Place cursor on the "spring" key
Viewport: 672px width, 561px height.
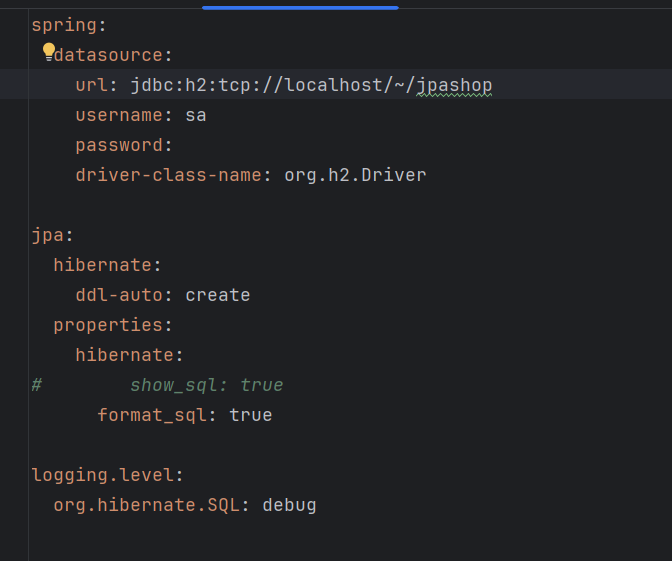(x=64, y=25)
